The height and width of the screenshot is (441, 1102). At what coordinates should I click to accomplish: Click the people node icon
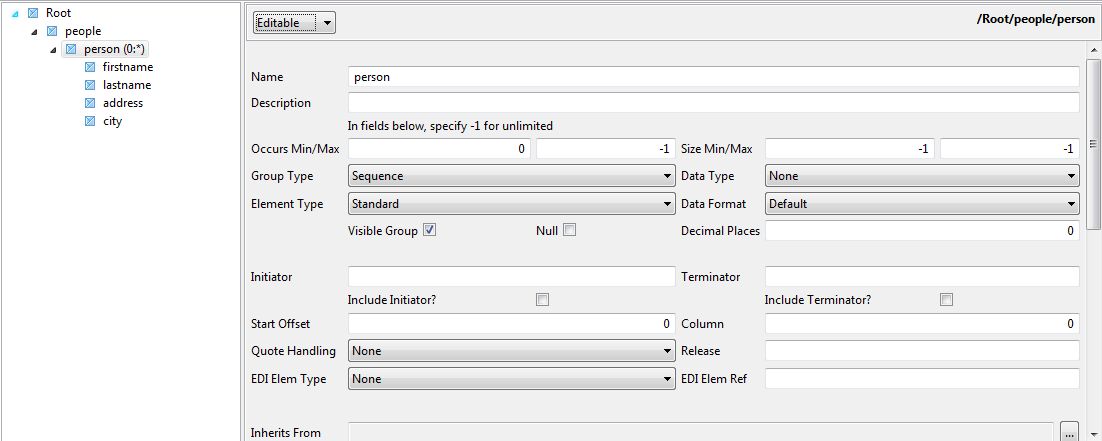pos(53,31)
